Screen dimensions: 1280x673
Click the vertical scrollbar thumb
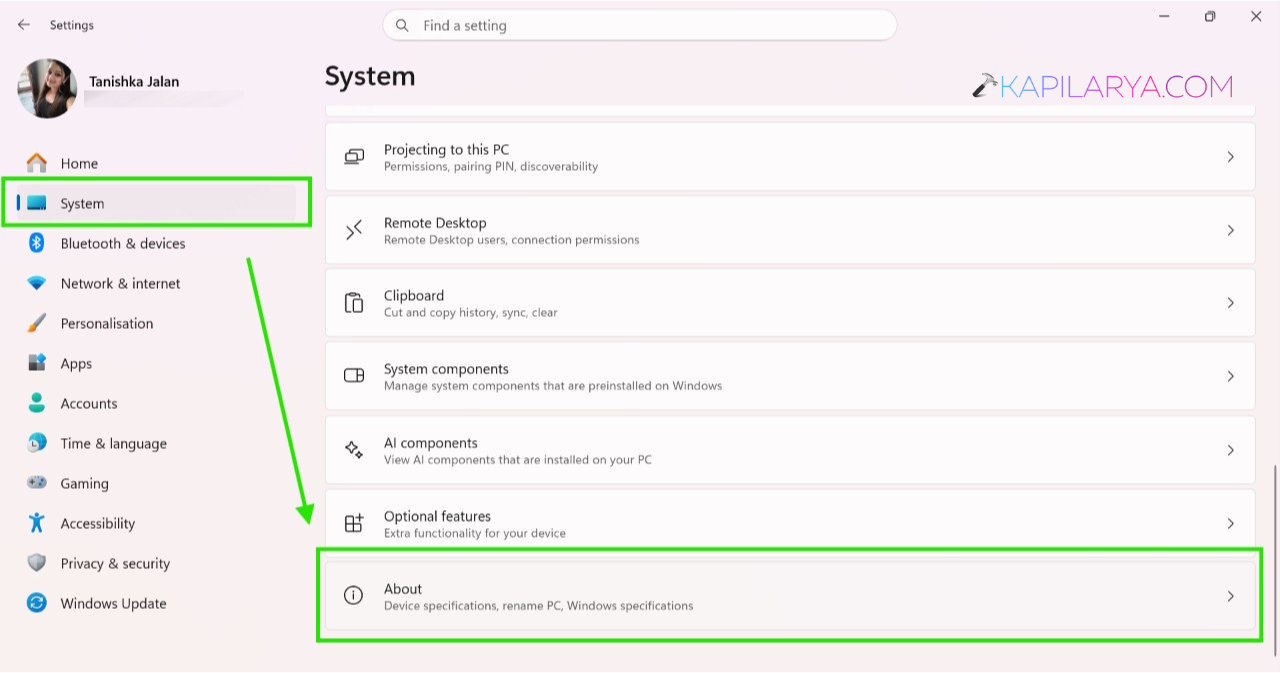pos(1275,560)
